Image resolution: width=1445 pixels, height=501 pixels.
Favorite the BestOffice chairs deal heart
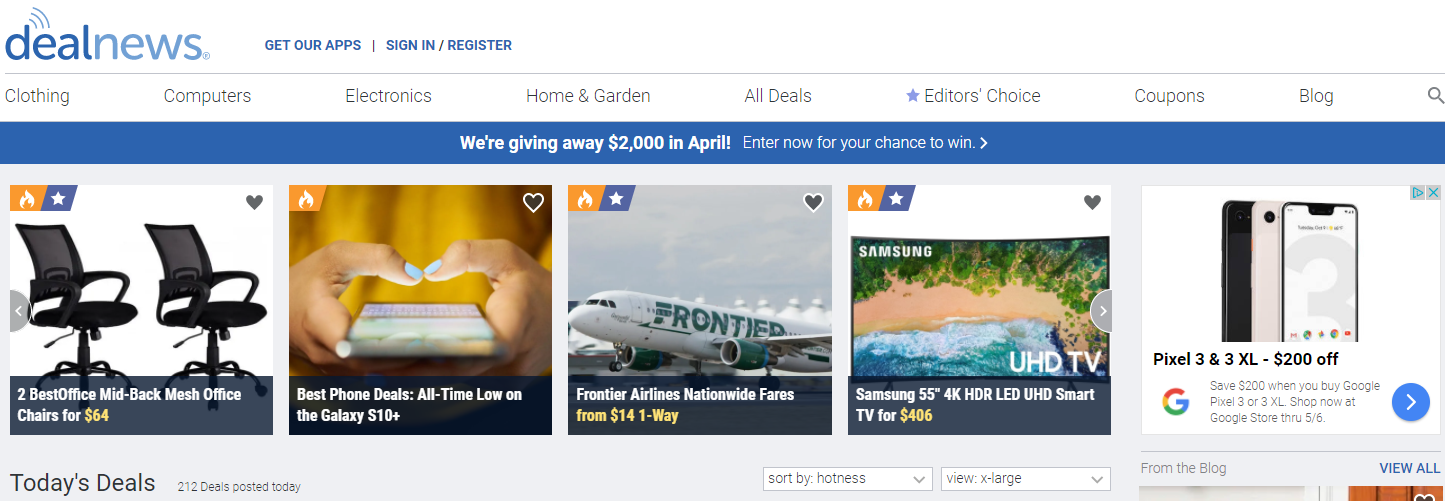(x=254, y=202)
